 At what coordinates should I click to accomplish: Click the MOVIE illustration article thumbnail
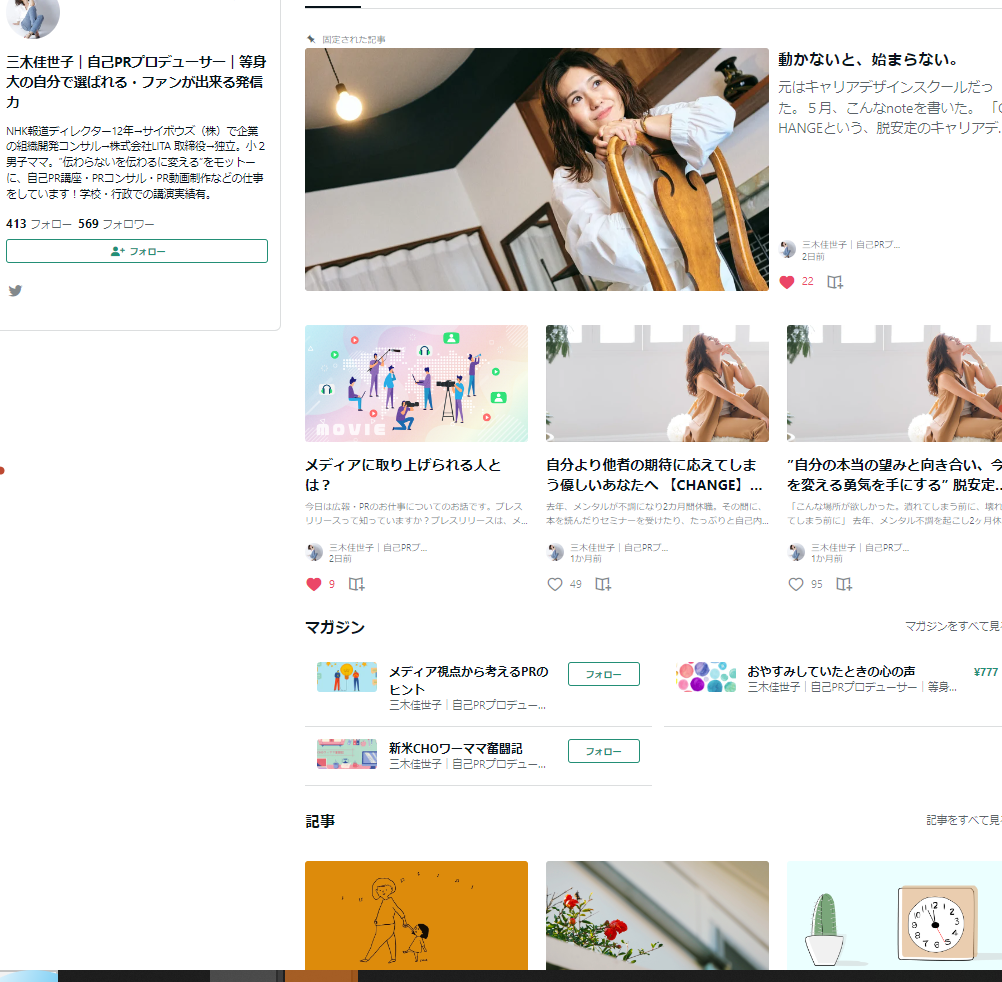tap(416, 383)
